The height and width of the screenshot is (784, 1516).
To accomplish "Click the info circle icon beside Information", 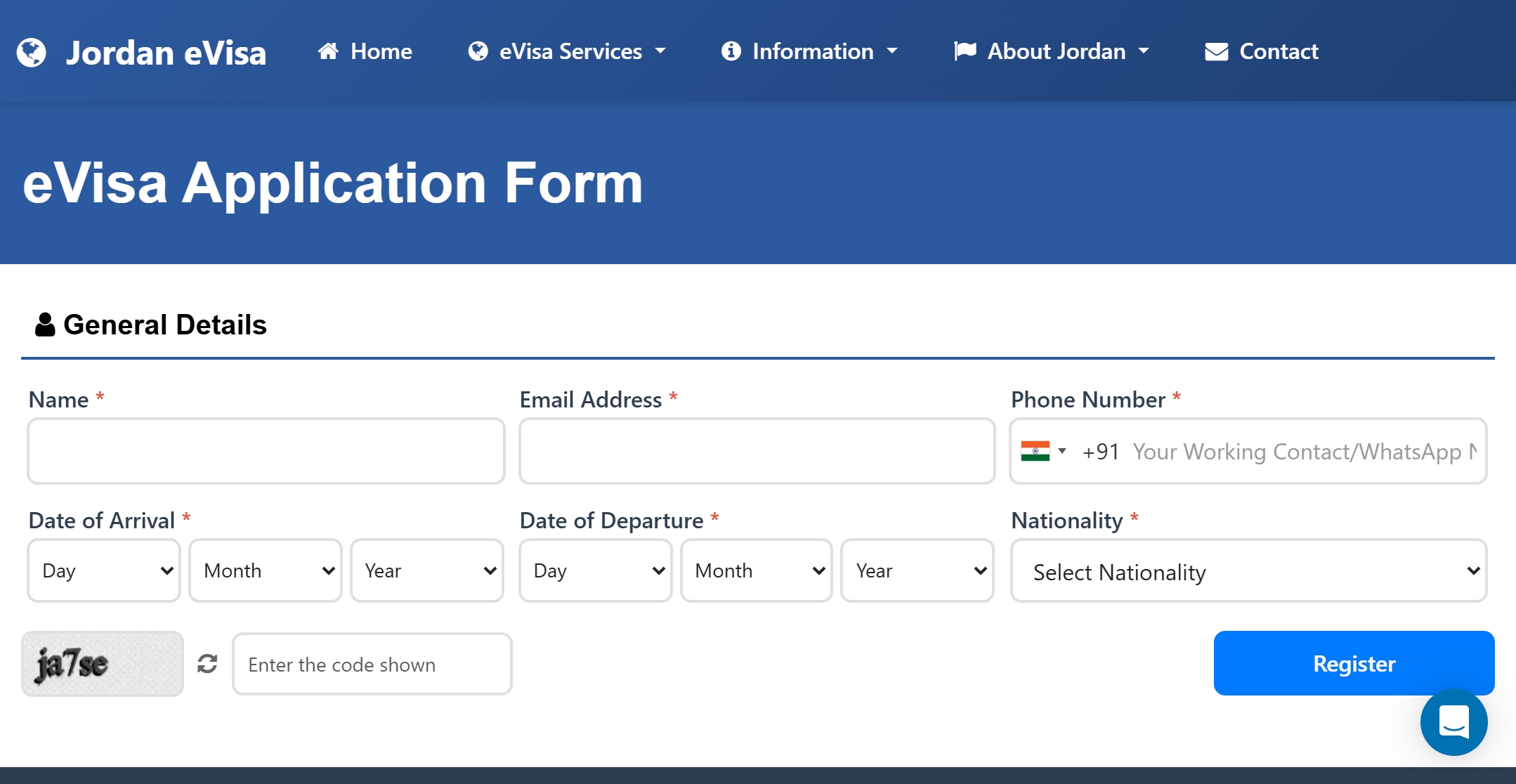I will coord(731,51).
